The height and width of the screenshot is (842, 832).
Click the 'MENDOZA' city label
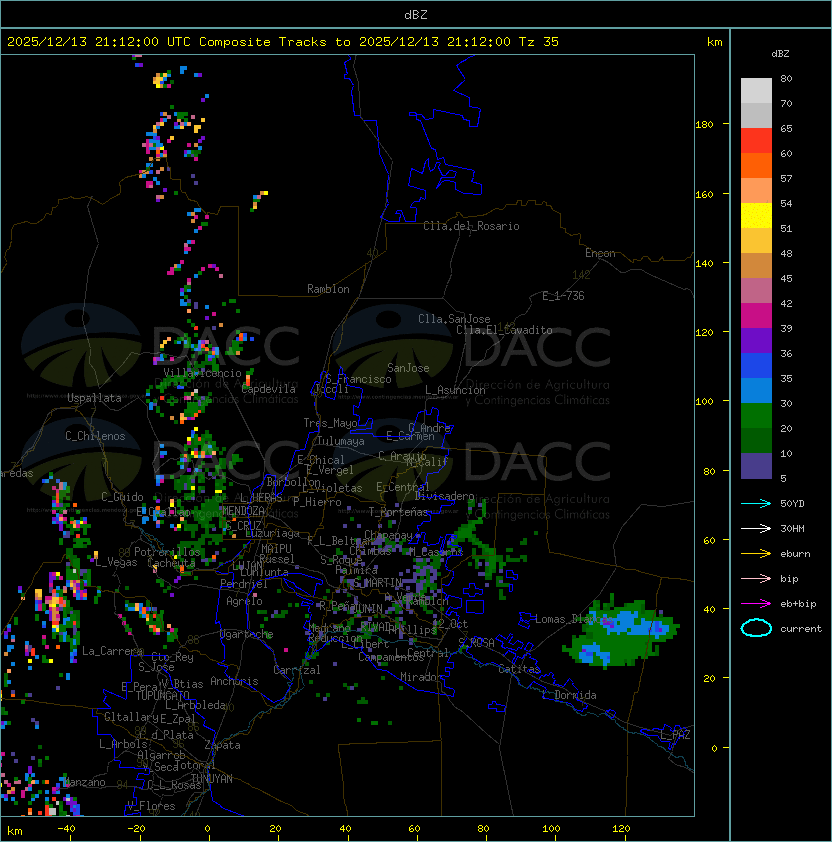tap(243, 510)
